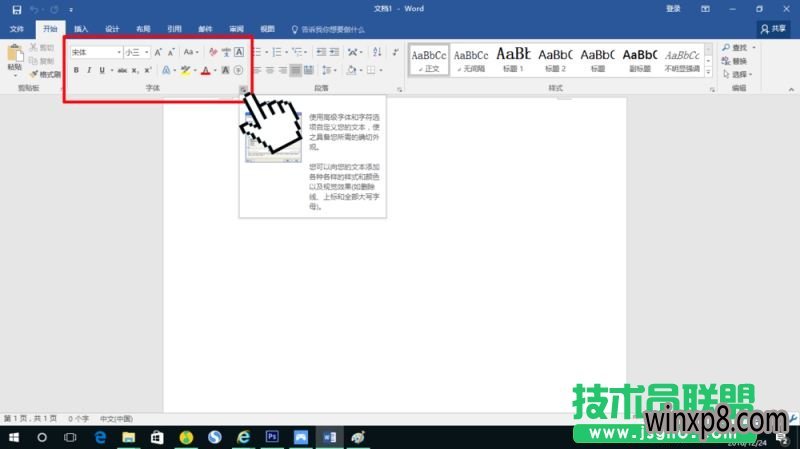Decrease font size with the shrink font button

[x=171, y=52]
